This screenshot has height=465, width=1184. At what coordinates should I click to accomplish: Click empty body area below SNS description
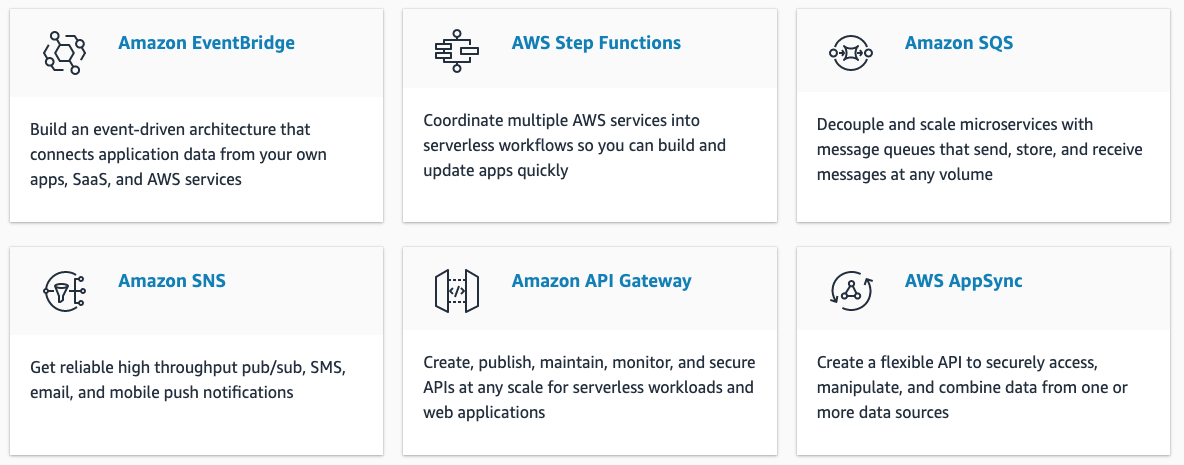click(196, 429)
